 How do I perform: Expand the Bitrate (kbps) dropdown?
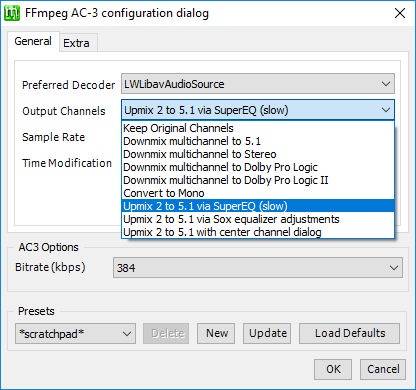pos(258,268)
